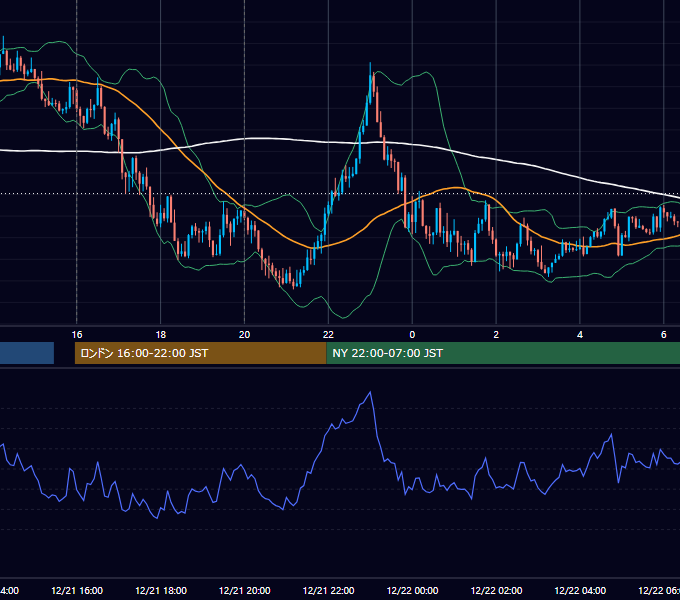The image size is (680, 600).
Task: Click the 20 hour label on price chart axis
Action: 245,335
